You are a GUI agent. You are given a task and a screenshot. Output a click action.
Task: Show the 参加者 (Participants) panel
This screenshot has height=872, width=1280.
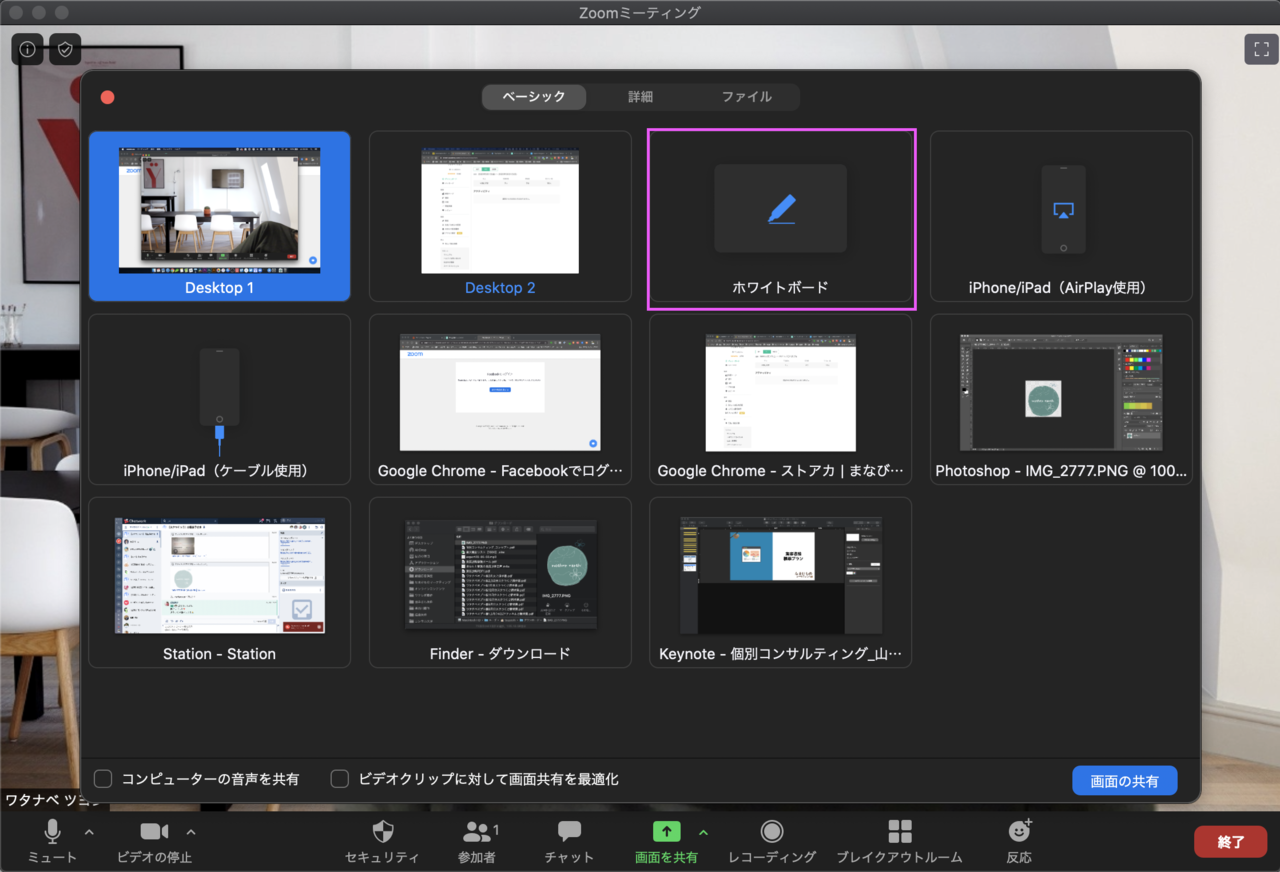click(x=475, y=840)
